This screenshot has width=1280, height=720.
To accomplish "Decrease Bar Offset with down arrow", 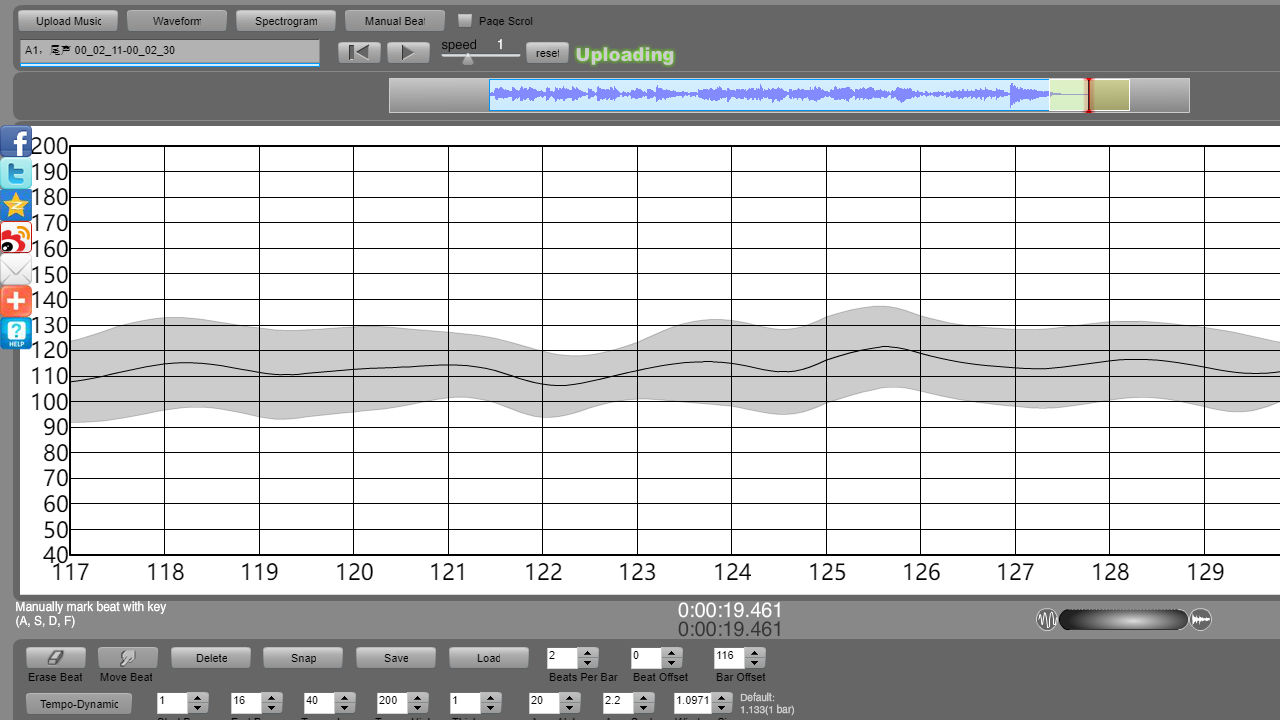I will (x=755, y=663).
